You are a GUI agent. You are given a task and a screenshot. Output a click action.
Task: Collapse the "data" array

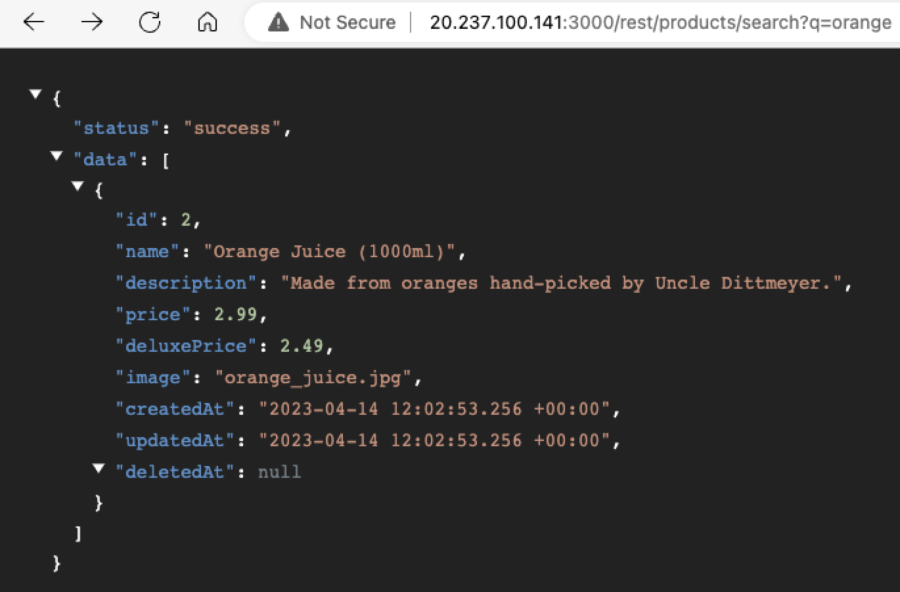[57, 157]
